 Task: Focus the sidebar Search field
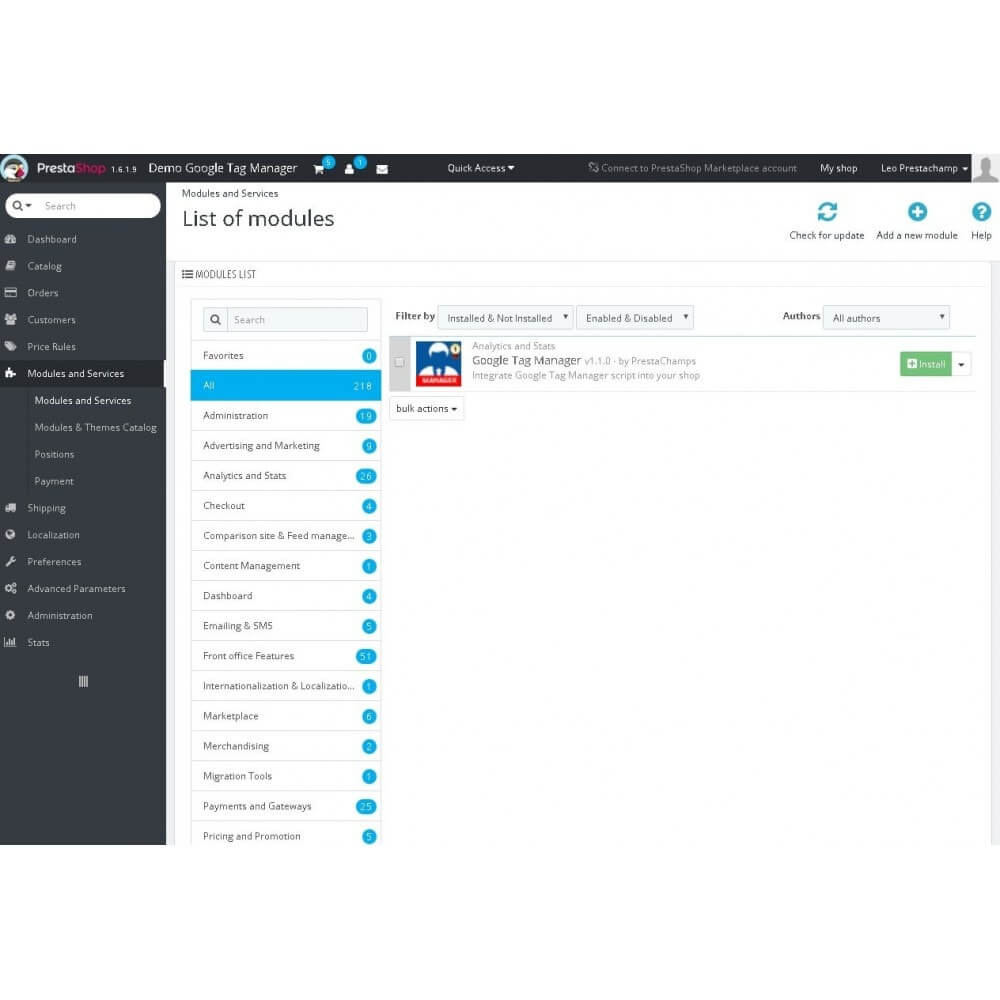coord(99,206)
